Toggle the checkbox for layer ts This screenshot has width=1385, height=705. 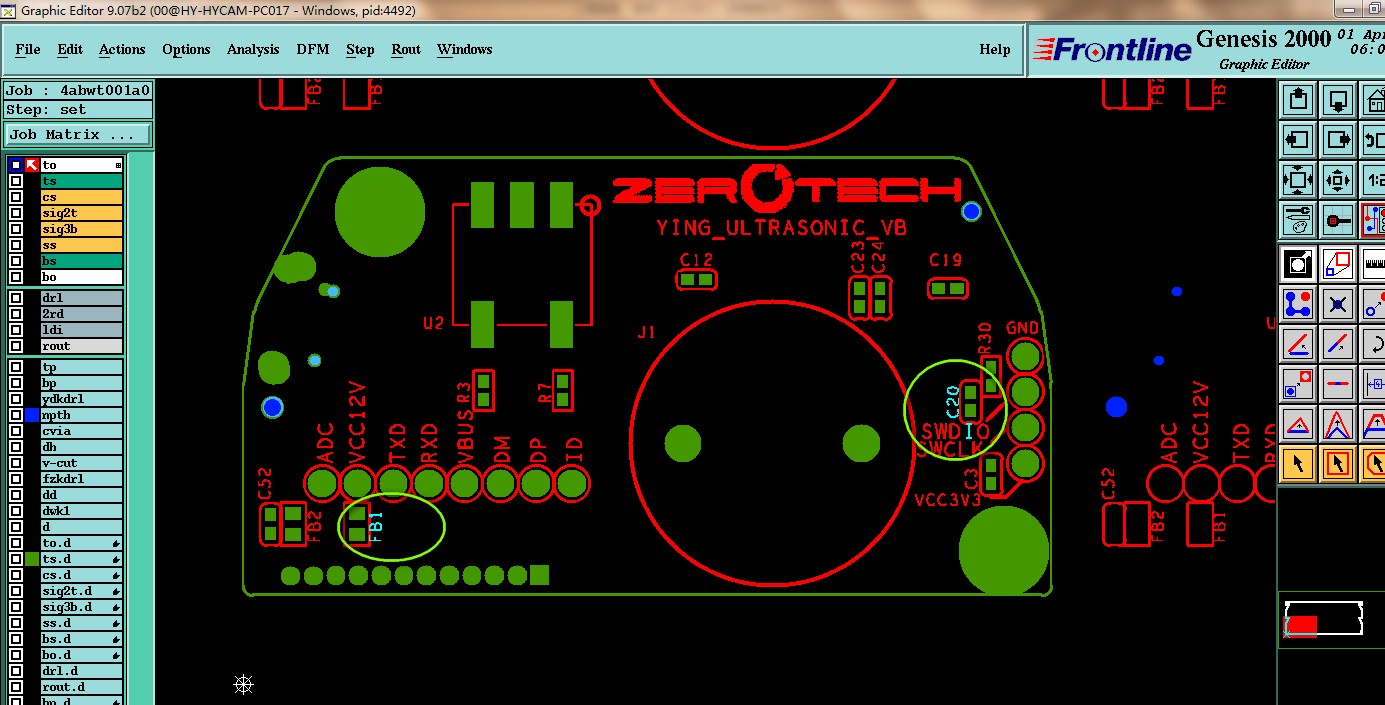coord(16,181)
